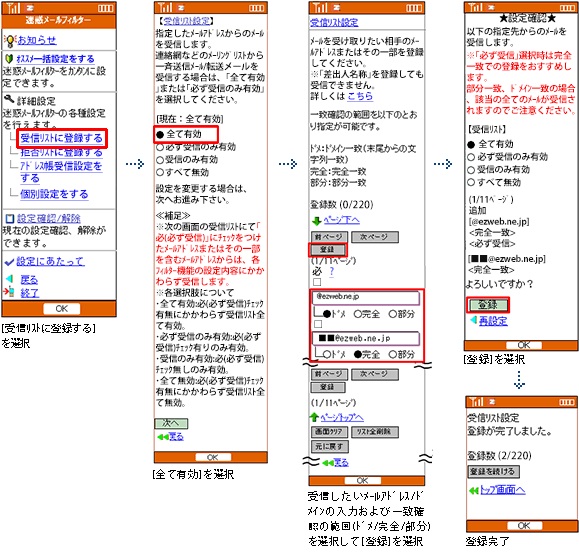Image resolution: width=579 pixels, height=556 pixels.
Task: Select すべて無効 radio under [現在:全て有効]
Action: pyautogui.click(x=160, y=172)
